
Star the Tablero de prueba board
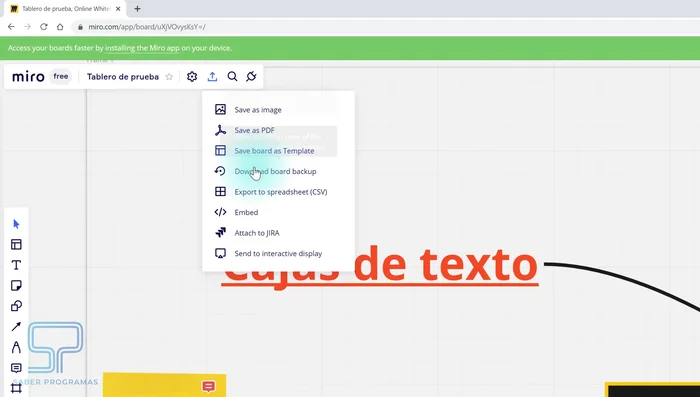[169, 77]
